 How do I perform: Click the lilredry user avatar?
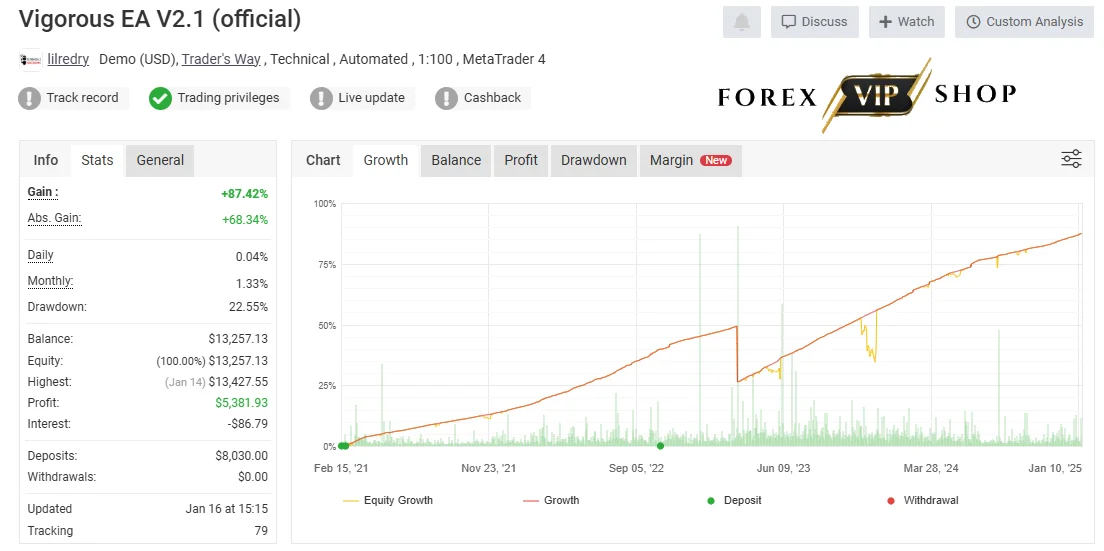[x=30, y=60]
